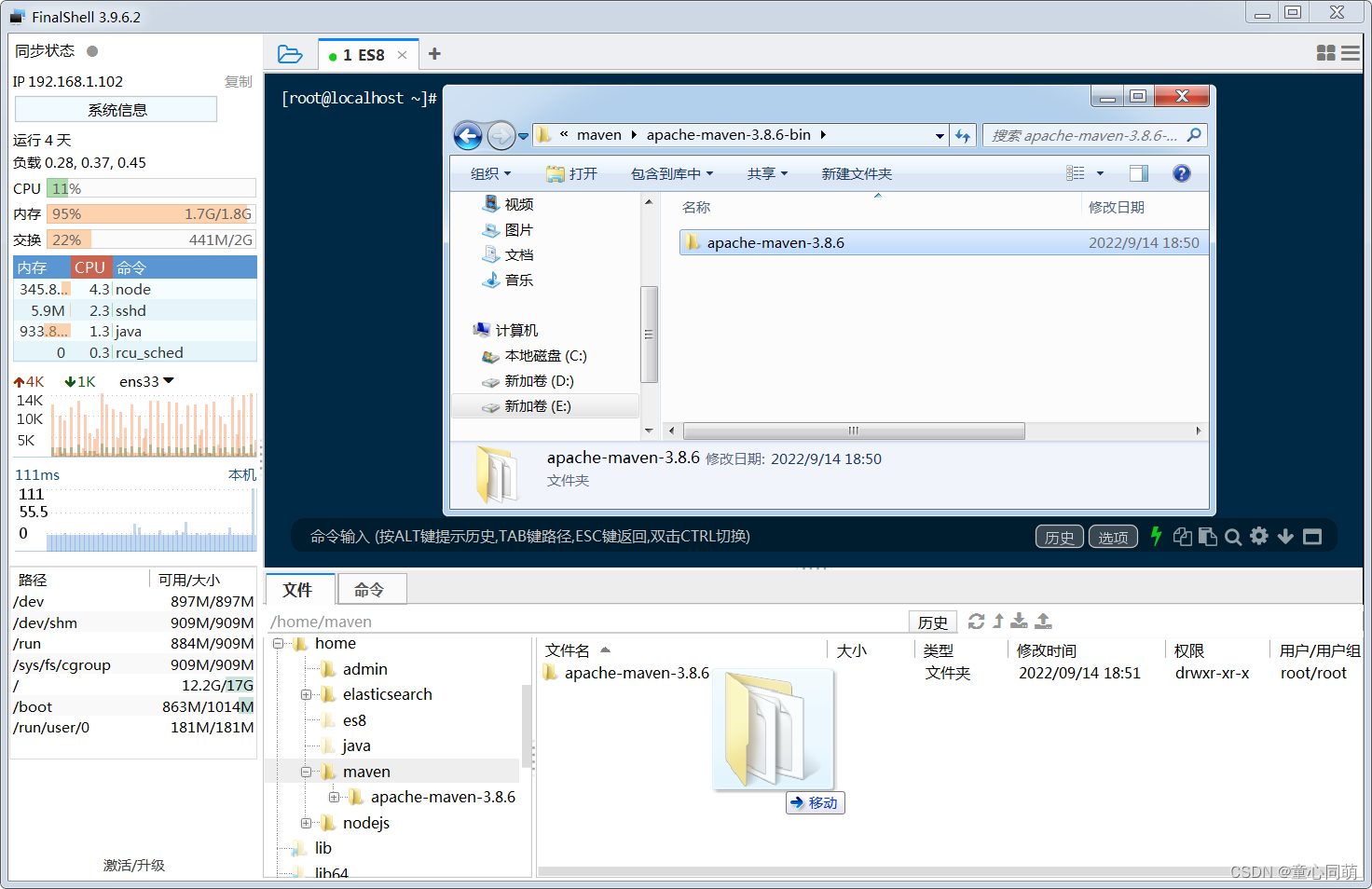Screen dimensions: 1372x889
Task: Close the ES8 session tab
Action: pos(403,55)
